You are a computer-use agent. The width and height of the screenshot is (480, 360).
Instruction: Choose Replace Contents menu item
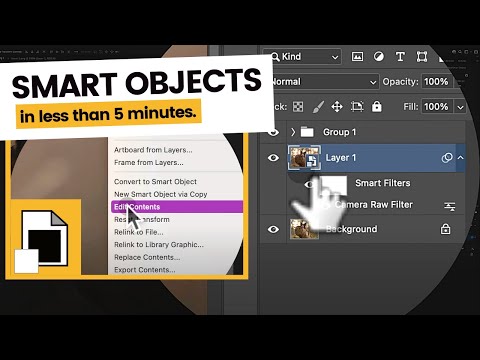[147, 257]
